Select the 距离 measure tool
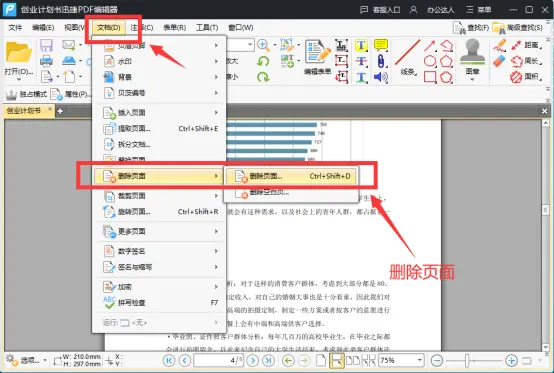 point(526,45)
